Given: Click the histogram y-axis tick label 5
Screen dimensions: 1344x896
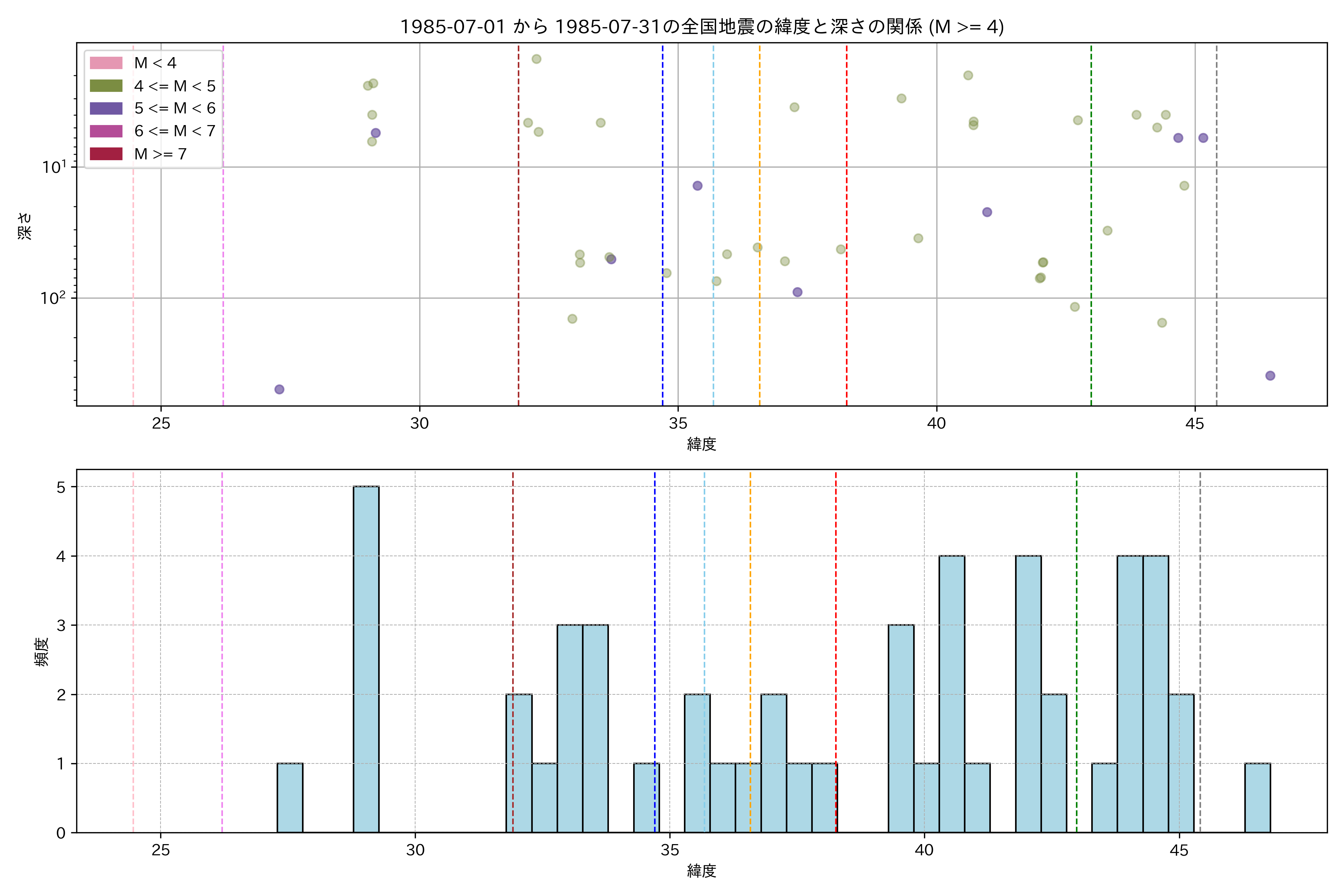Looking at the screenshot, I should (x=61, y=487).
